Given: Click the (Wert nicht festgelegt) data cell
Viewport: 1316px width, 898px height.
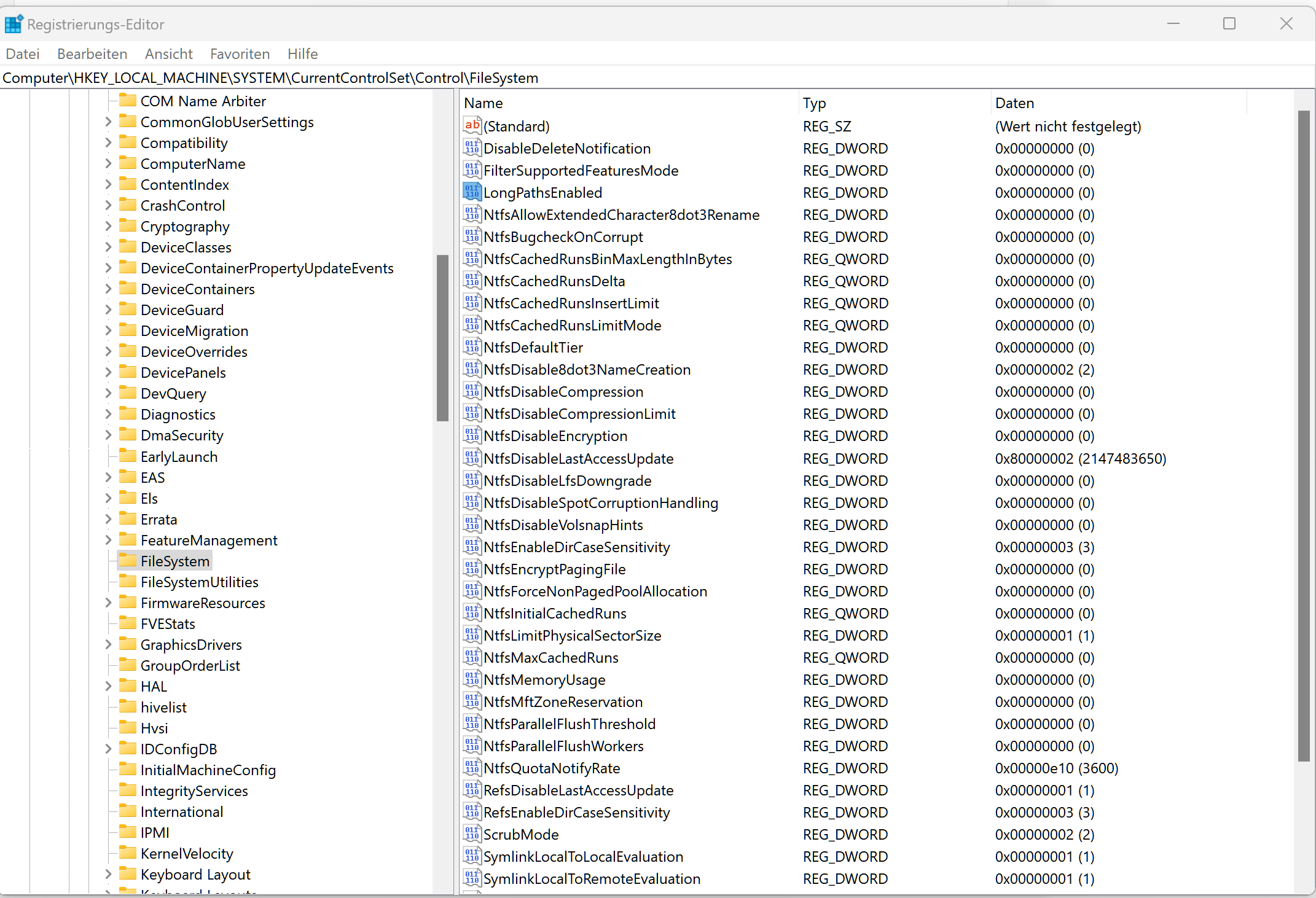Looking at the screenshot, I should pos(1068,126).
